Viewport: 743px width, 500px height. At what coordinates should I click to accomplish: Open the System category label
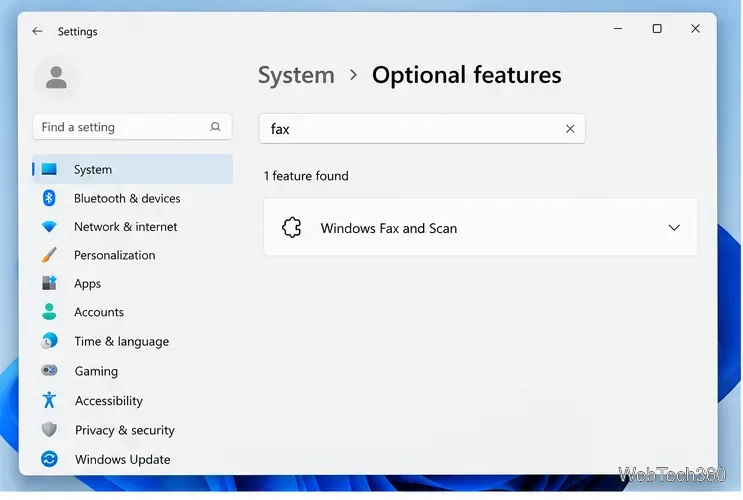[x=93, y=169]
